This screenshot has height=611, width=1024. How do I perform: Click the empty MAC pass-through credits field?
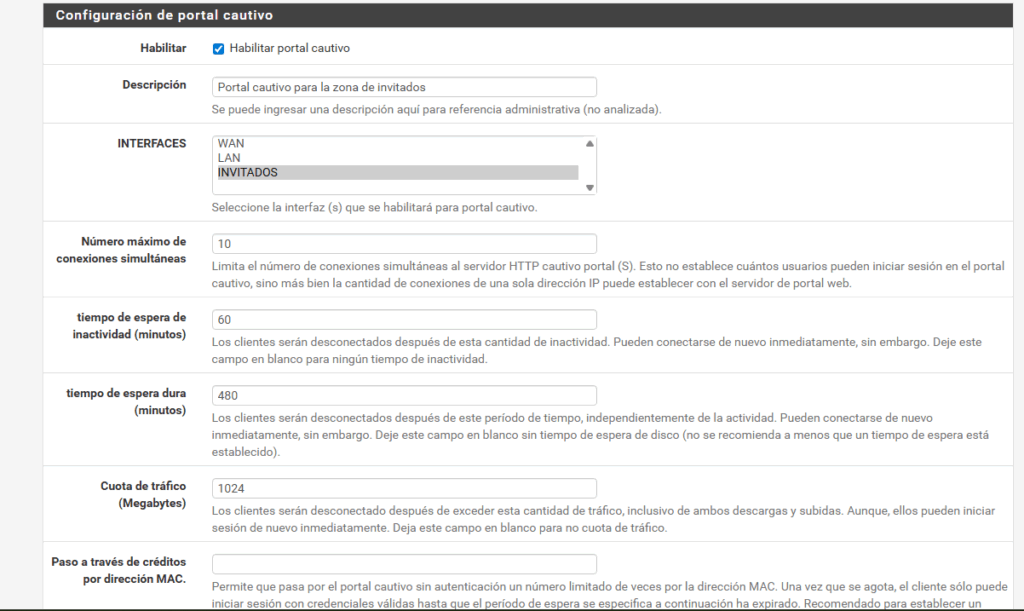[x=404, y=564]
